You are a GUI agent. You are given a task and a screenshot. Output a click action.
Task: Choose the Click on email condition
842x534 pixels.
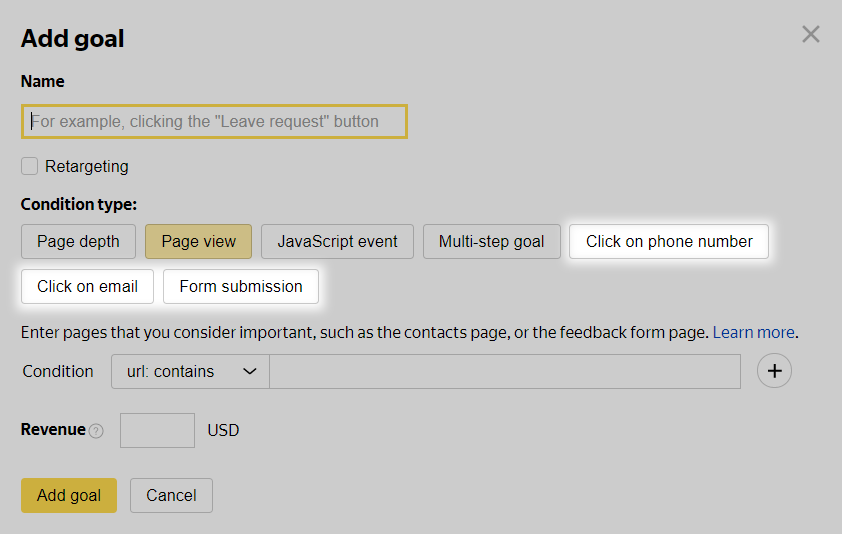coord(87,286)
